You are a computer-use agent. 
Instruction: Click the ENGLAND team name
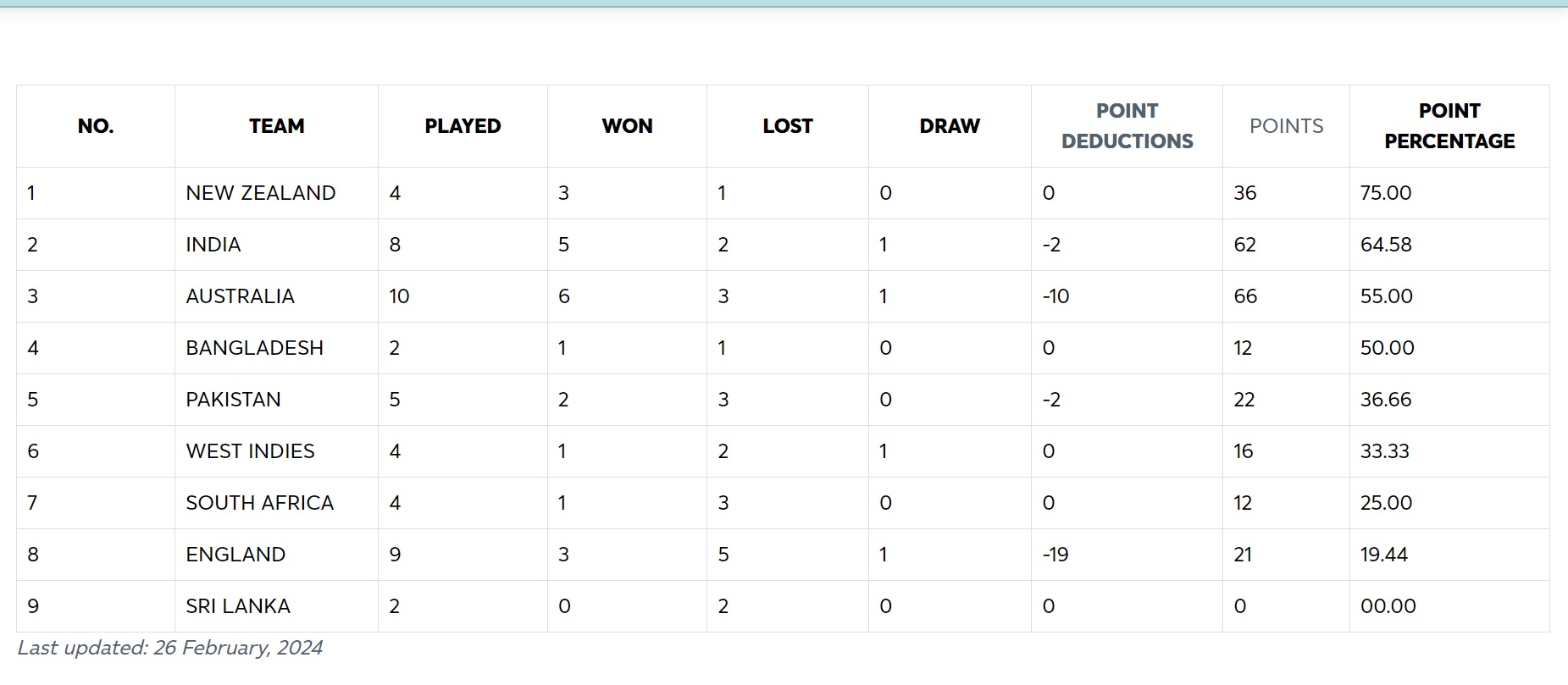pyautogui.click(x=235, y=555)
